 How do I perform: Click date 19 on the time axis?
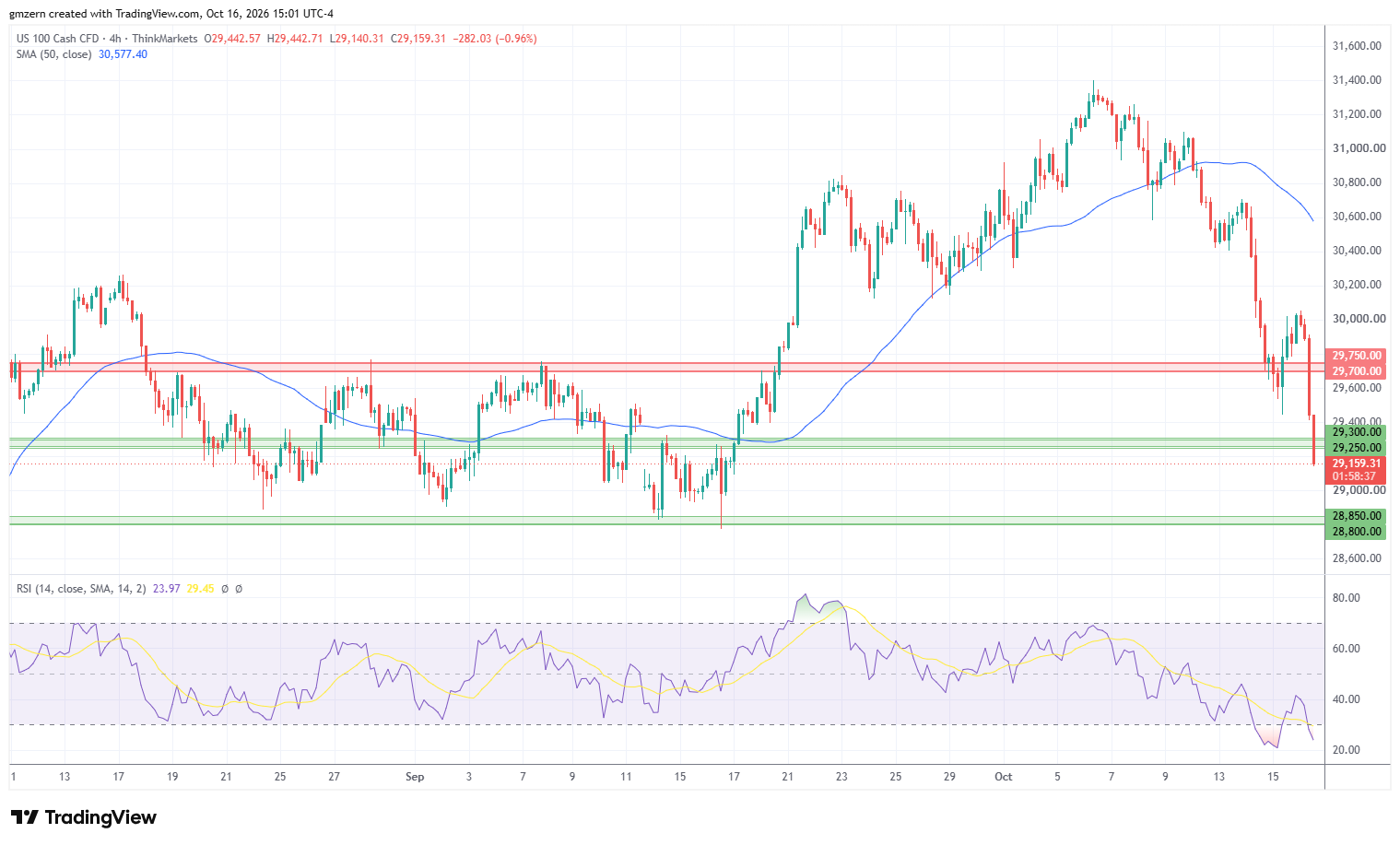point(172,777)
